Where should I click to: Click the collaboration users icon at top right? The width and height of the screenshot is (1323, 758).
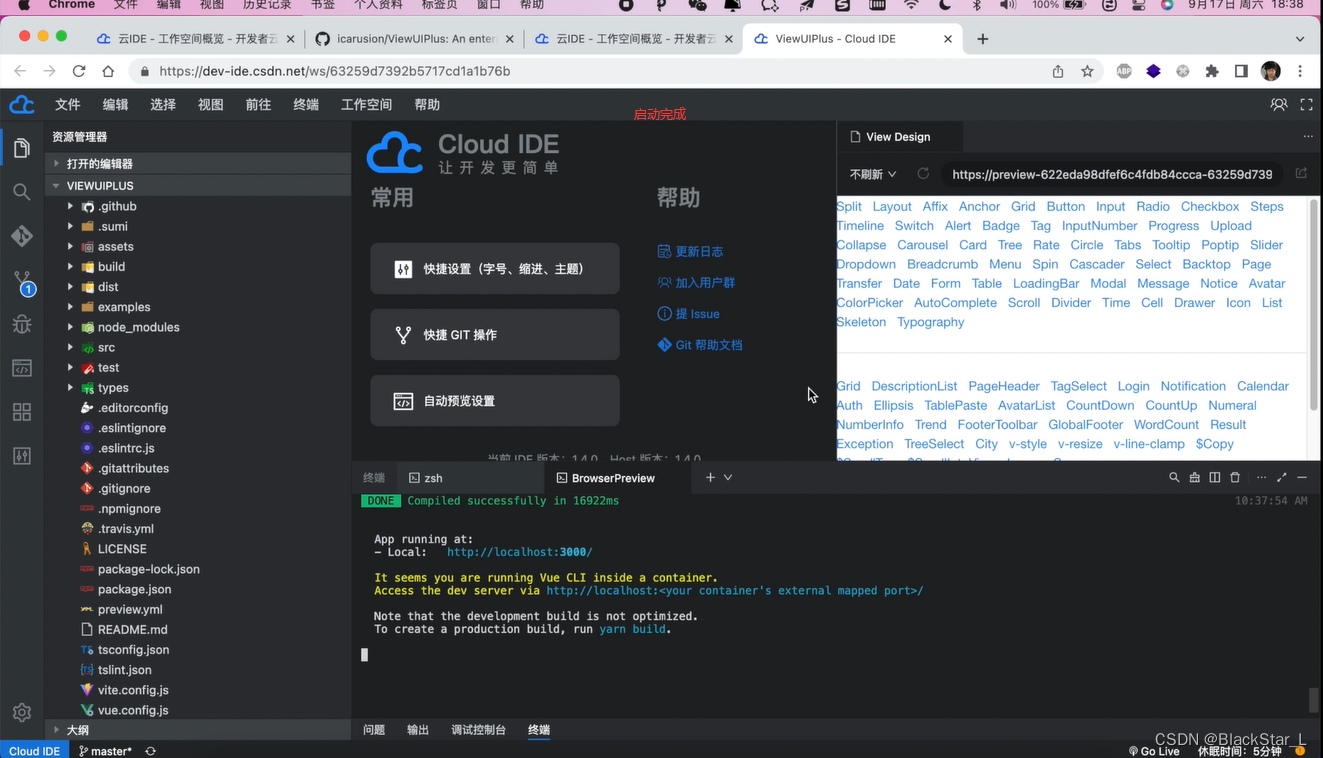[x=1278, y=104]
